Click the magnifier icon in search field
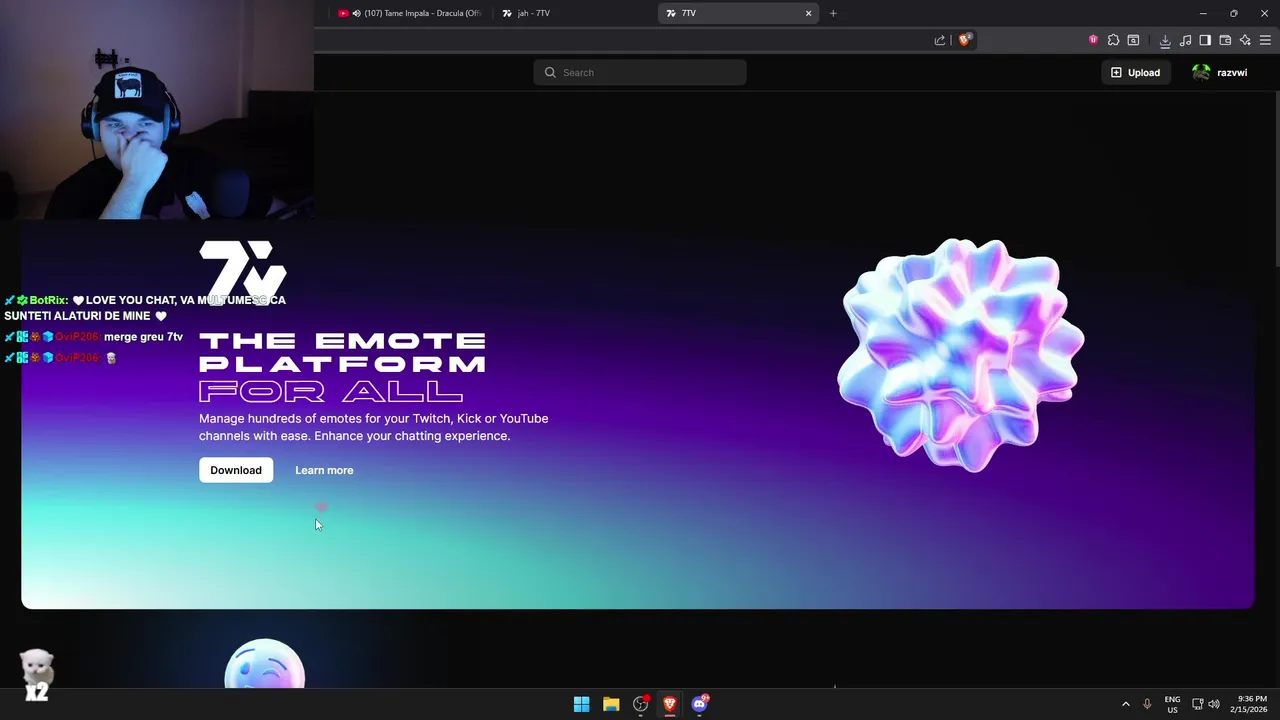1280x720 pixels. [550, 72]
